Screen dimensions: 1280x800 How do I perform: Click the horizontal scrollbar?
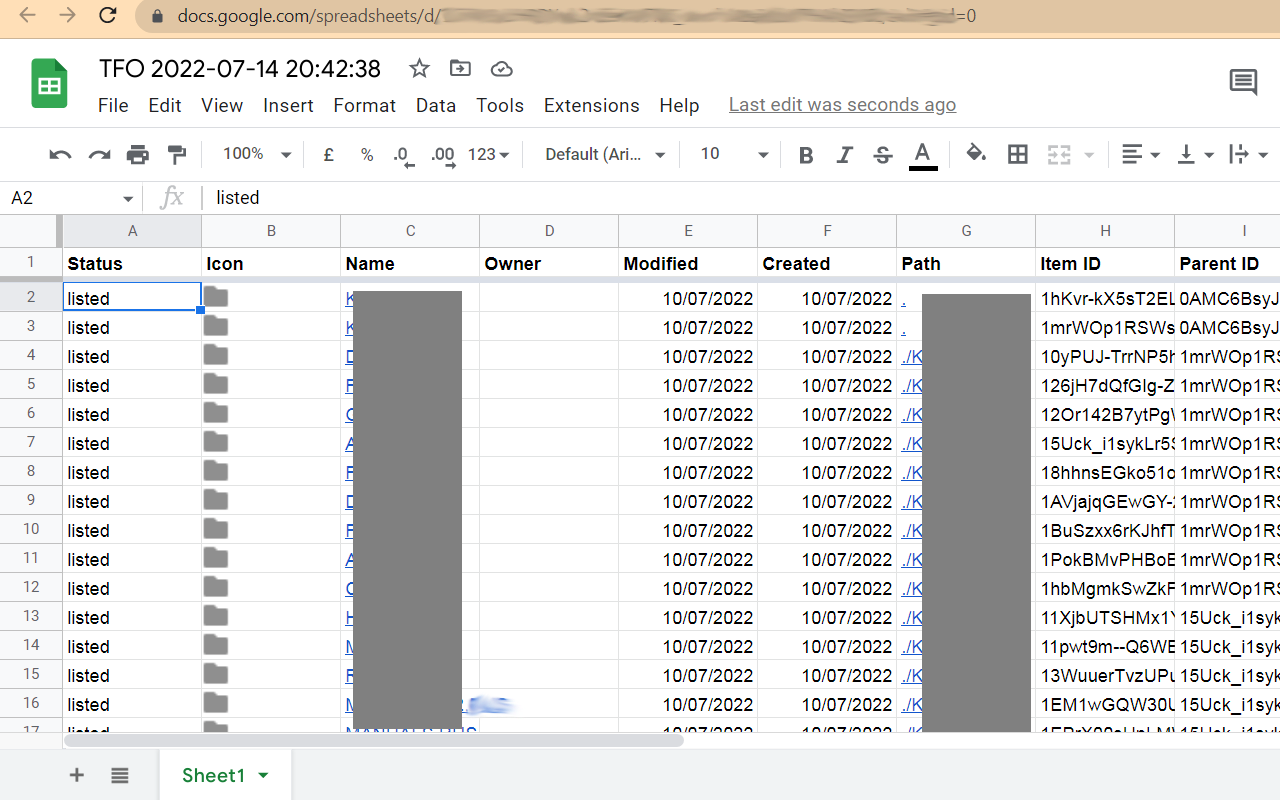[373, 741]
